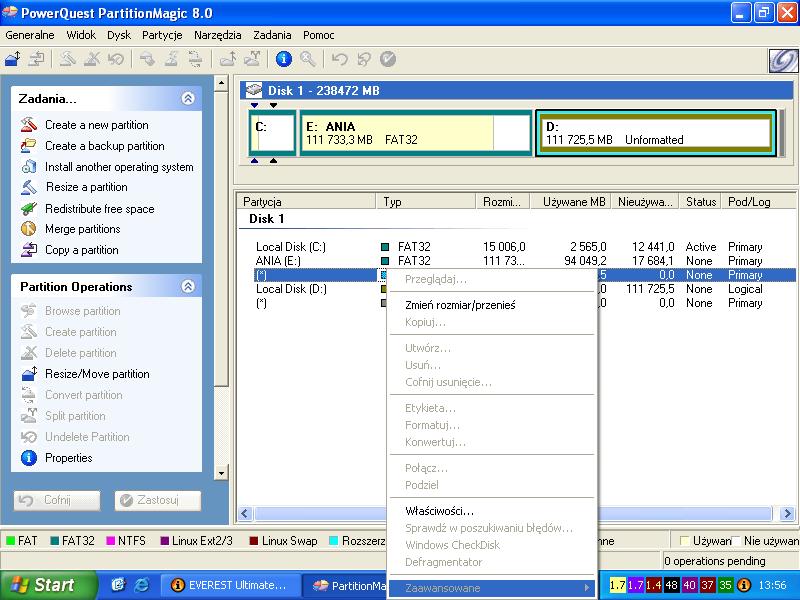Select the D: Unformatted partition block
Image resolution: width=800 pixels, height=600 pixels.
point(656,133)
